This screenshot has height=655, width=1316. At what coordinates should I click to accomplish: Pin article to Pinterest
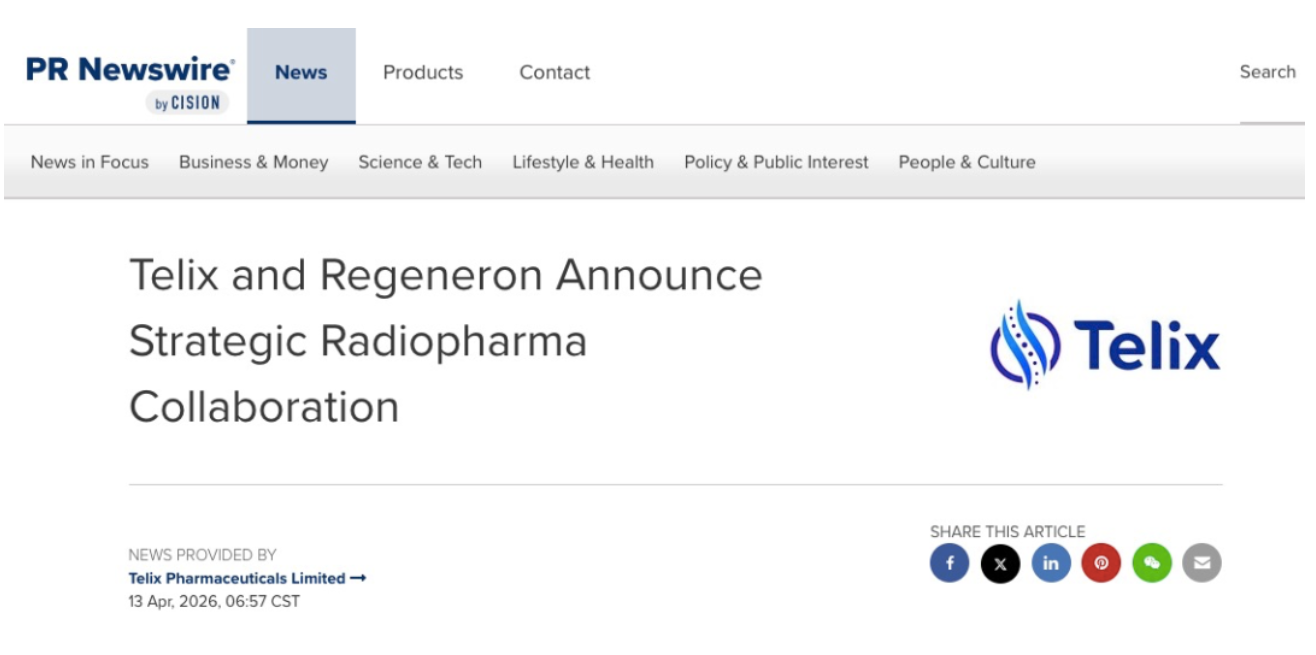point(1101,563)
